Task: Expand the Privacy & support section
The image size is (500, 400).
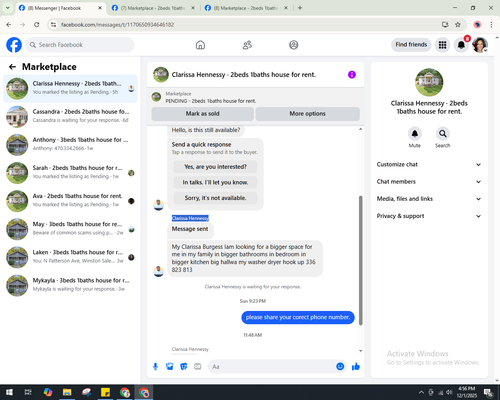Action: (x=429, y=216)
